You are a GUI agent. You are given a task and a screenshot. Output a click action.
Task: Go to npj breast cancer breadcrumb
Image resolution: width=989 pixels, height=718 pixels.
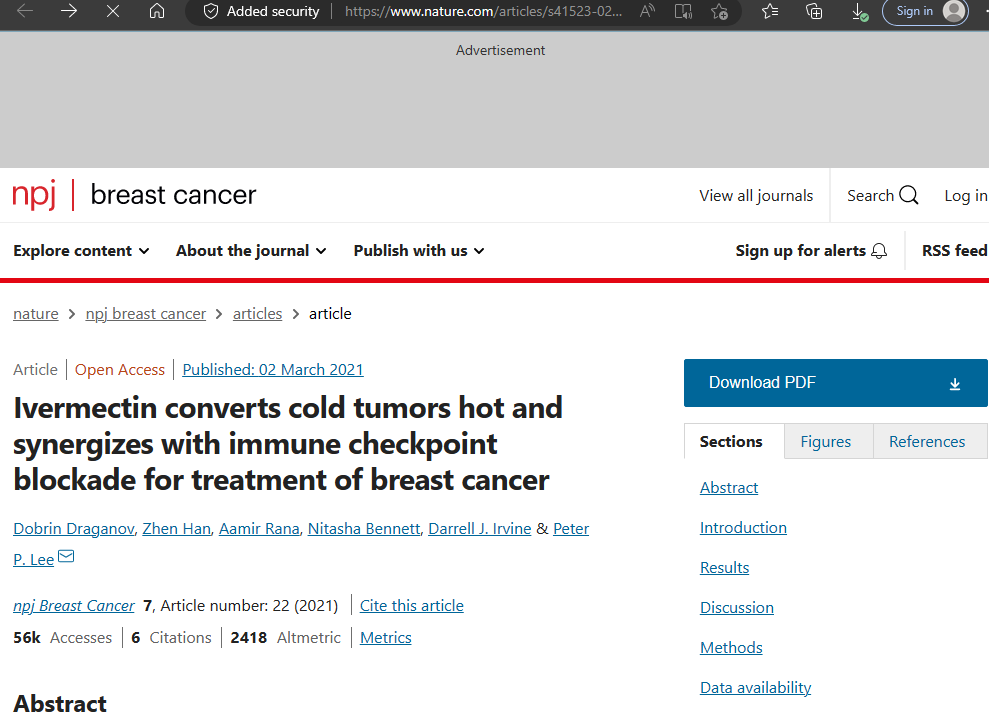click(146, 314)
